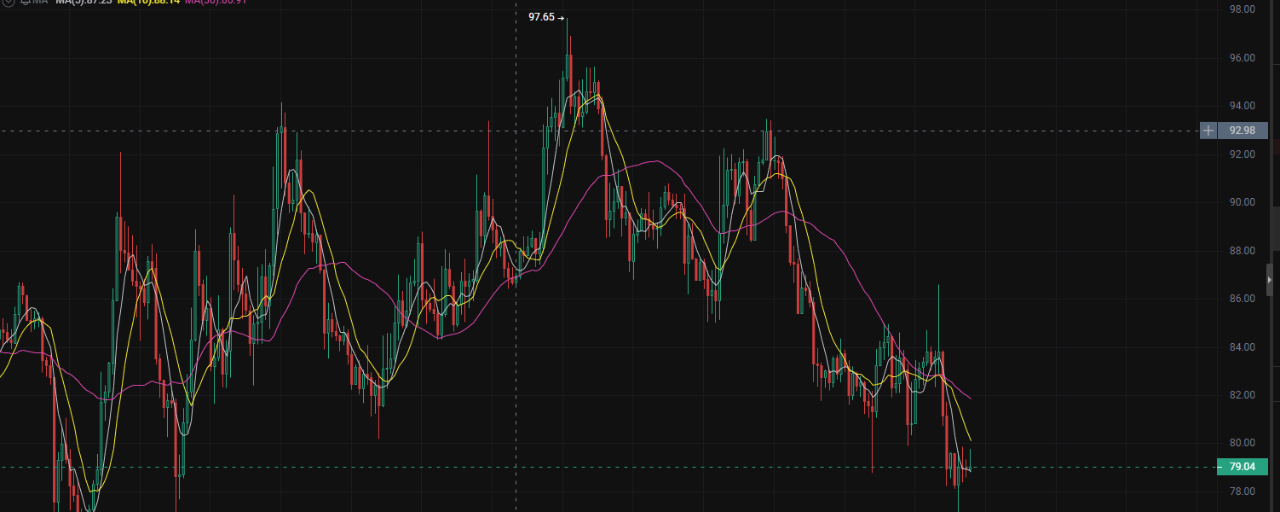The width and height of the screenshot is (1280, 512).
Task: Select the 92.98 crosshair price label
Action: [1242, 130]
